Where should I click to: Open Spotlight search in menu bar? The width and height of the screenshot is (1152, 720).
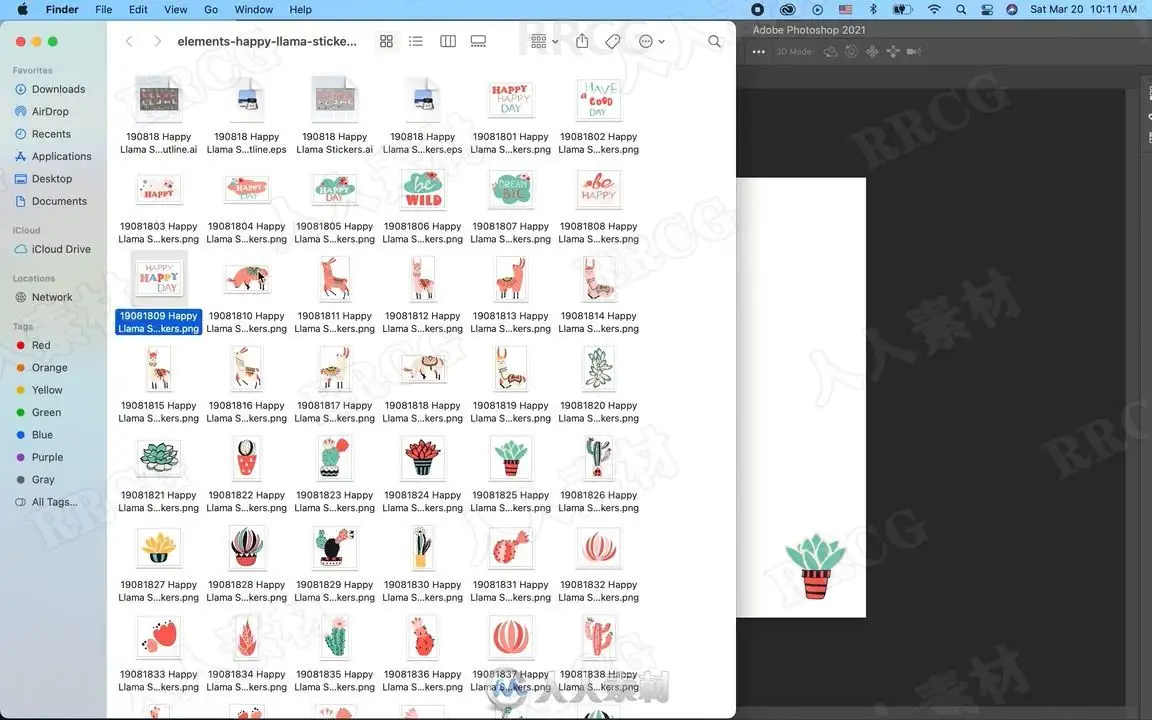tap(961, 10)
